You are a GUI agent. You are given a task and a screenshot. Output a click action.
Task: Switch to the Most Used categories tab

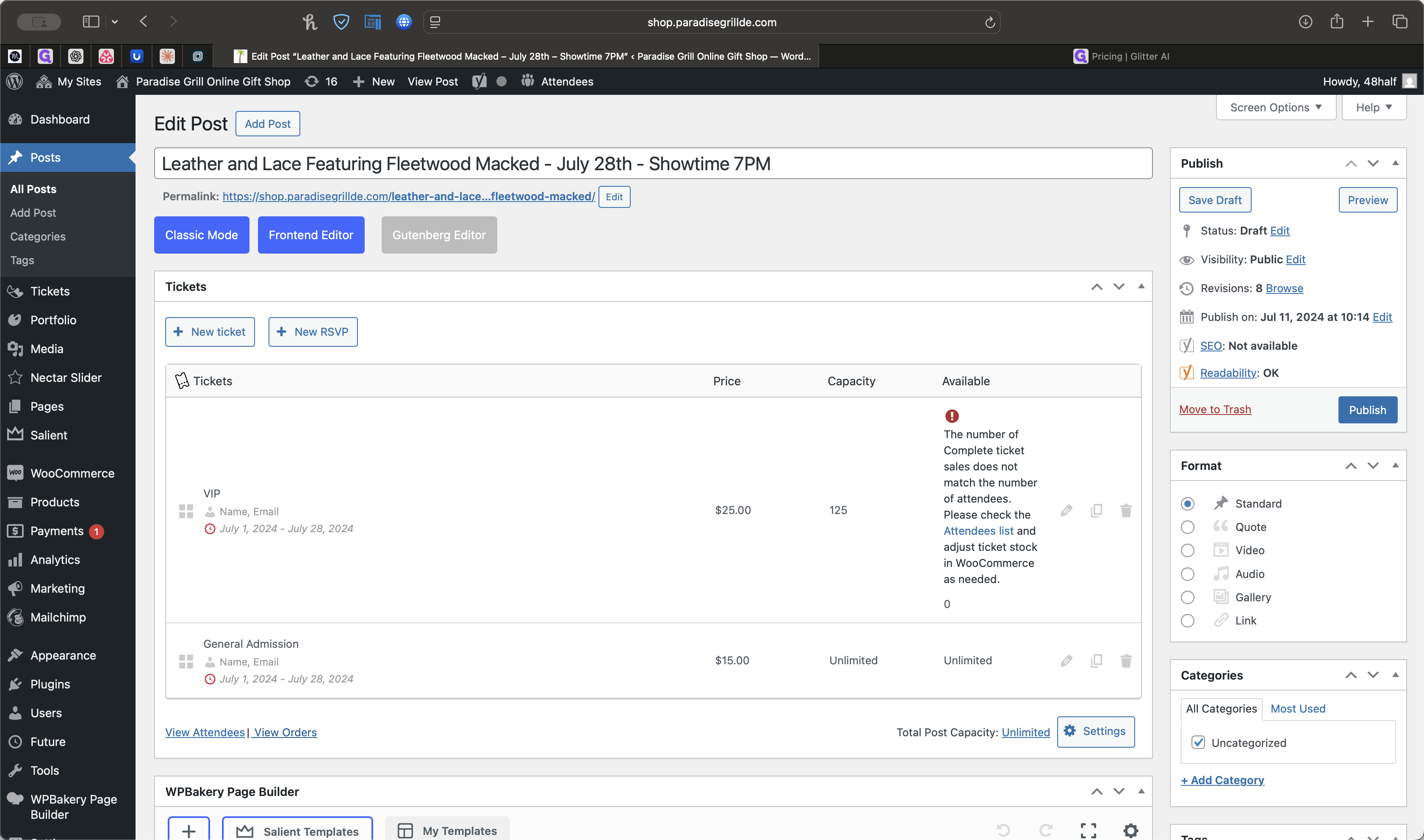coord(1297,709)
